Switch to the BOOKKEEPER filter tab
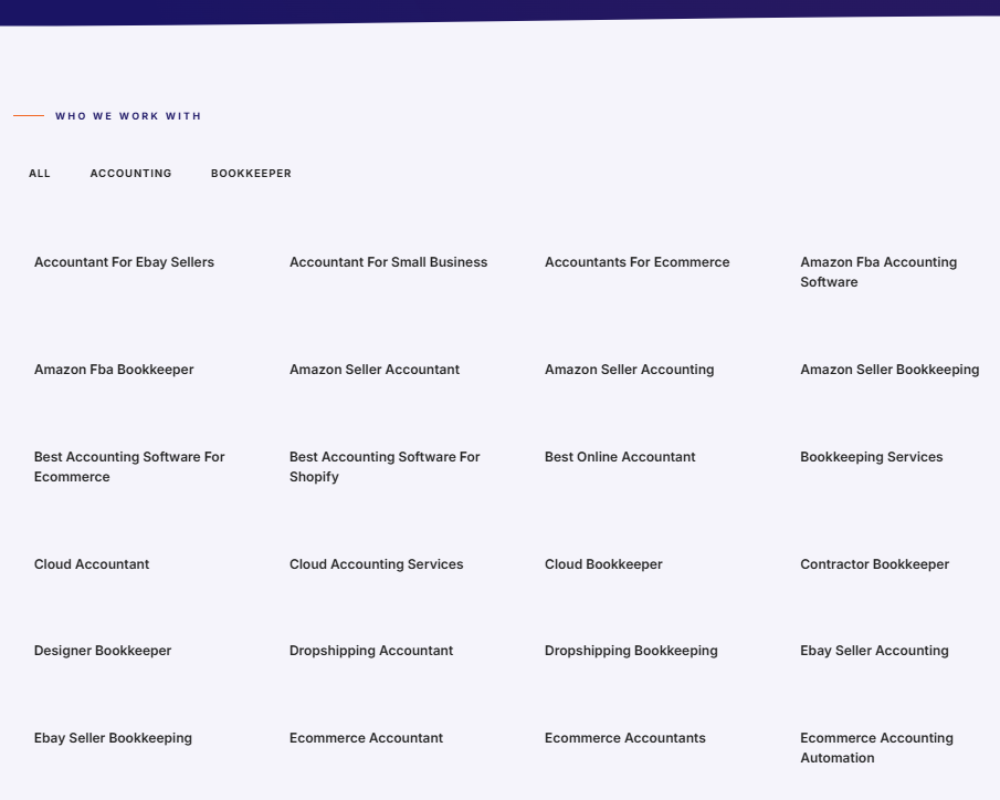The height and width of the screenshot is (800, 1000). (251, 174)
